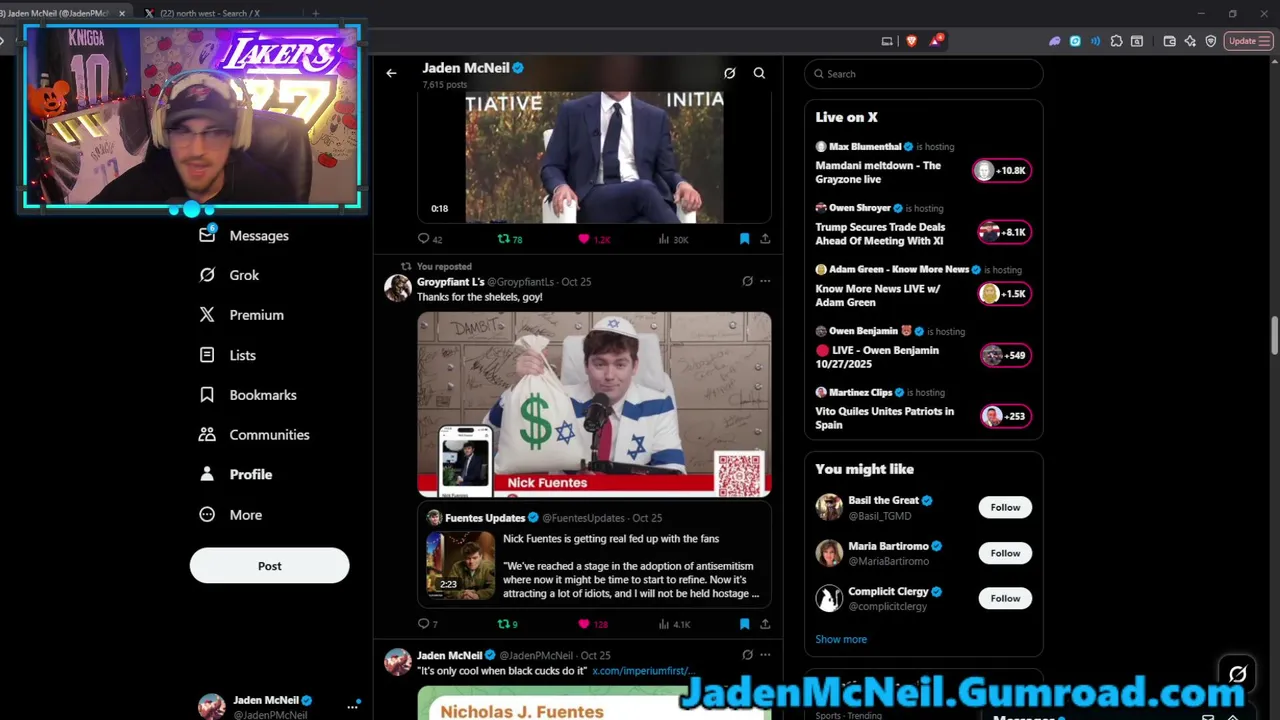This screenshot has width=1280, height=720.
Task: Open Basil the Great's avatar
Action: click(x=829, y=507)
